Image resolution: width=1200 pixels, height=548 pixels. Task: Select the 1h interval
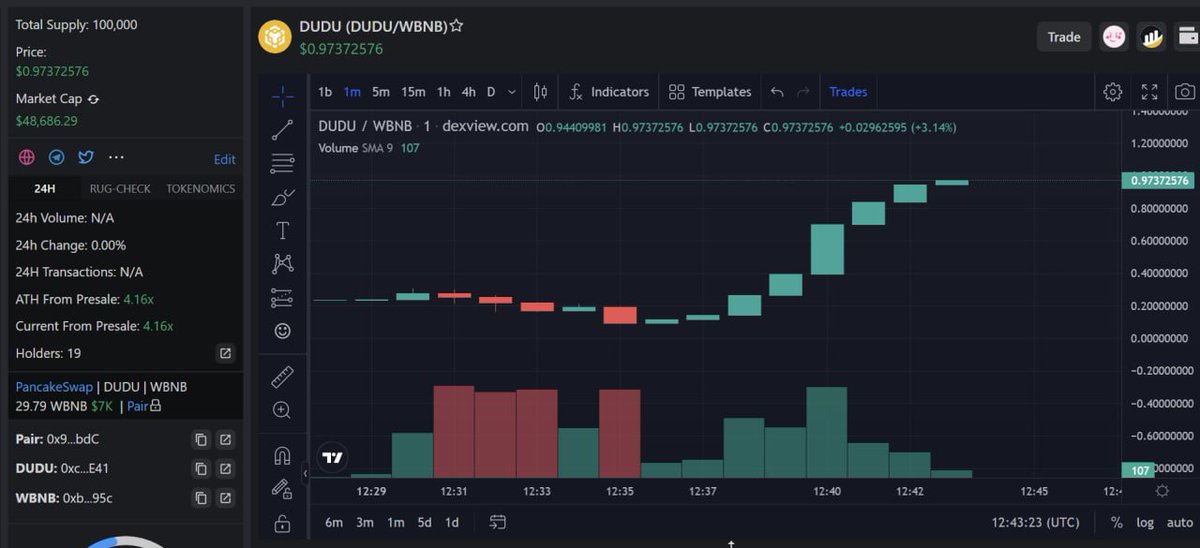point(443,92)
